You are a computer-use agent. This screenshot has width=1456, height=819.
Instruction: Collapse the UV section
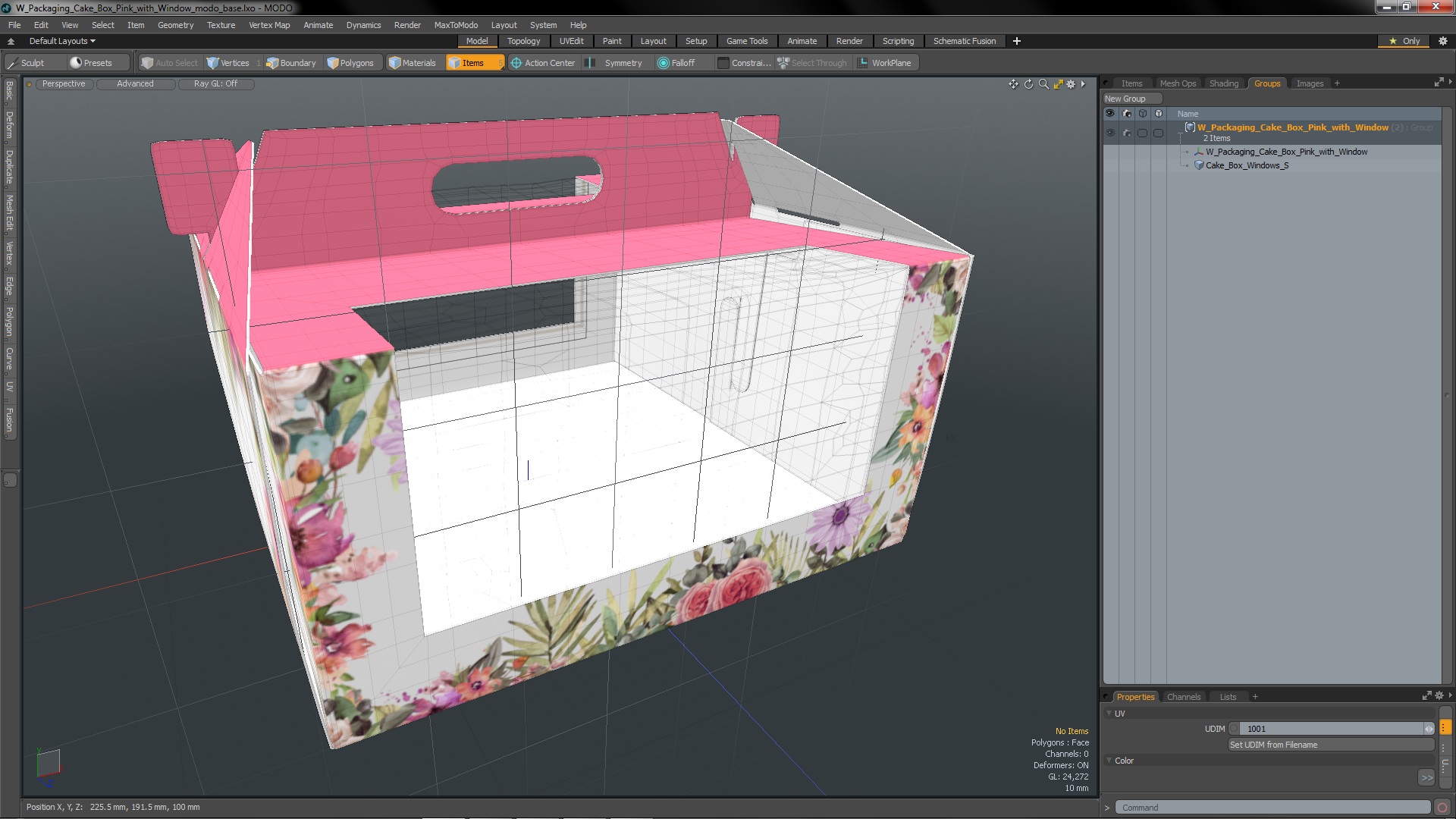(1109, 714)
